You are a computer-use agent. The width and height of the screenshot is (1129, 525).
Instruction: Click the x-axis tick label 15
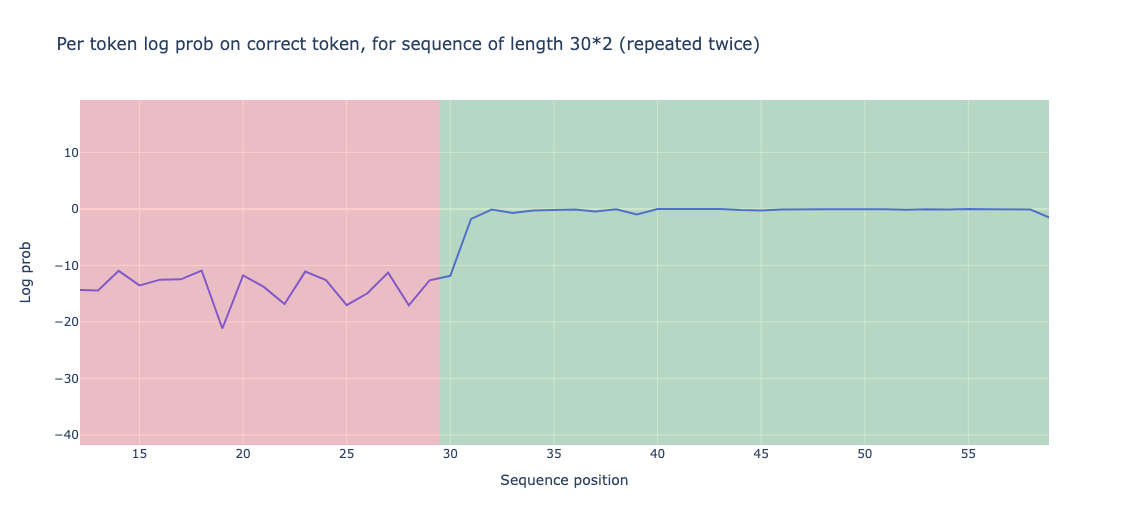pyautogui.click(x=139, y=454)
